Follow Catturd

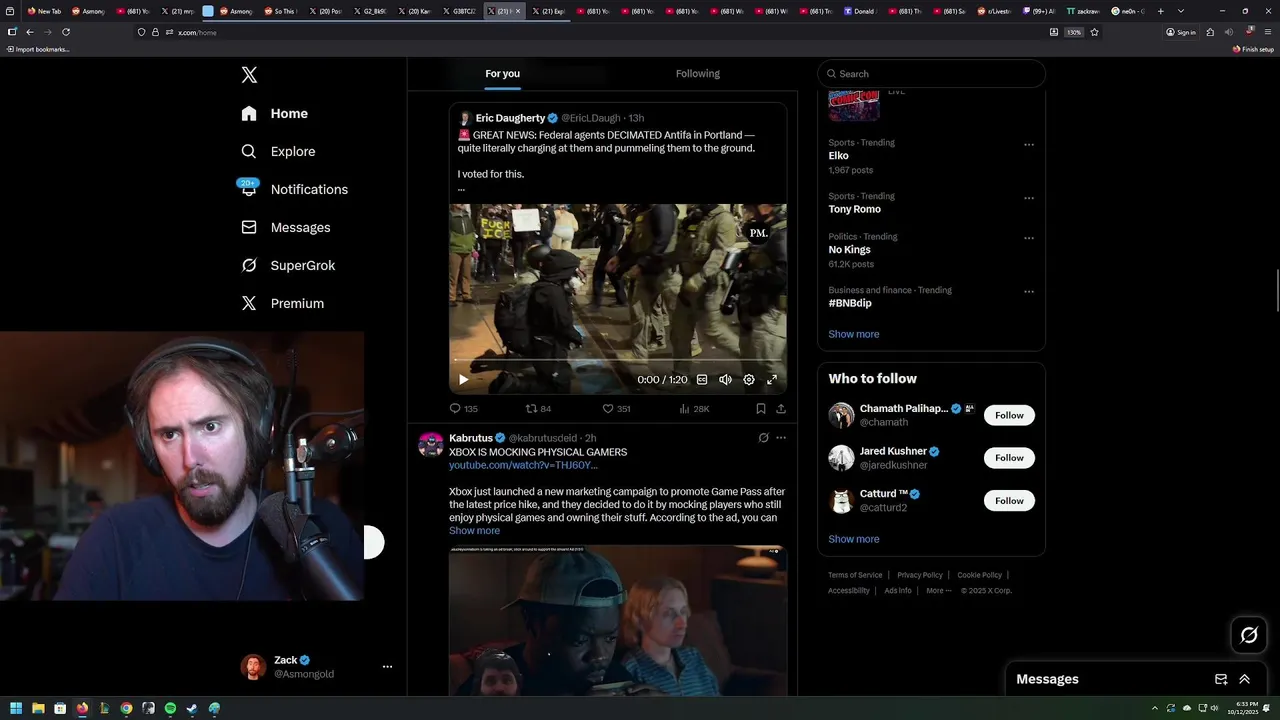tap(1009, 501)
